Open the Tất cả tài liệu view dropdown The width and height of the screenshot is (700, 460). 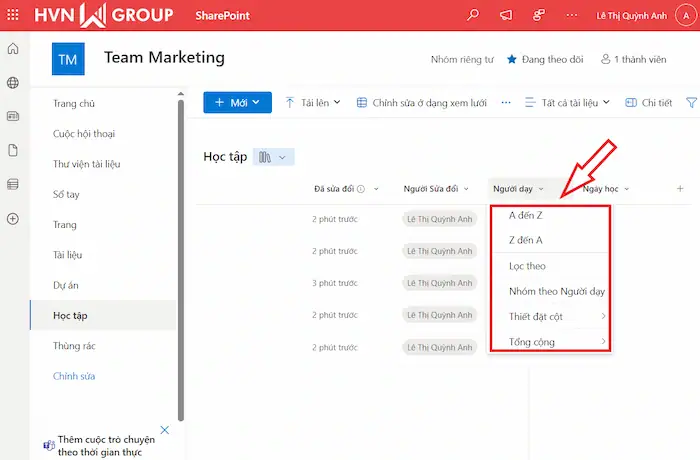click(568, 102)
